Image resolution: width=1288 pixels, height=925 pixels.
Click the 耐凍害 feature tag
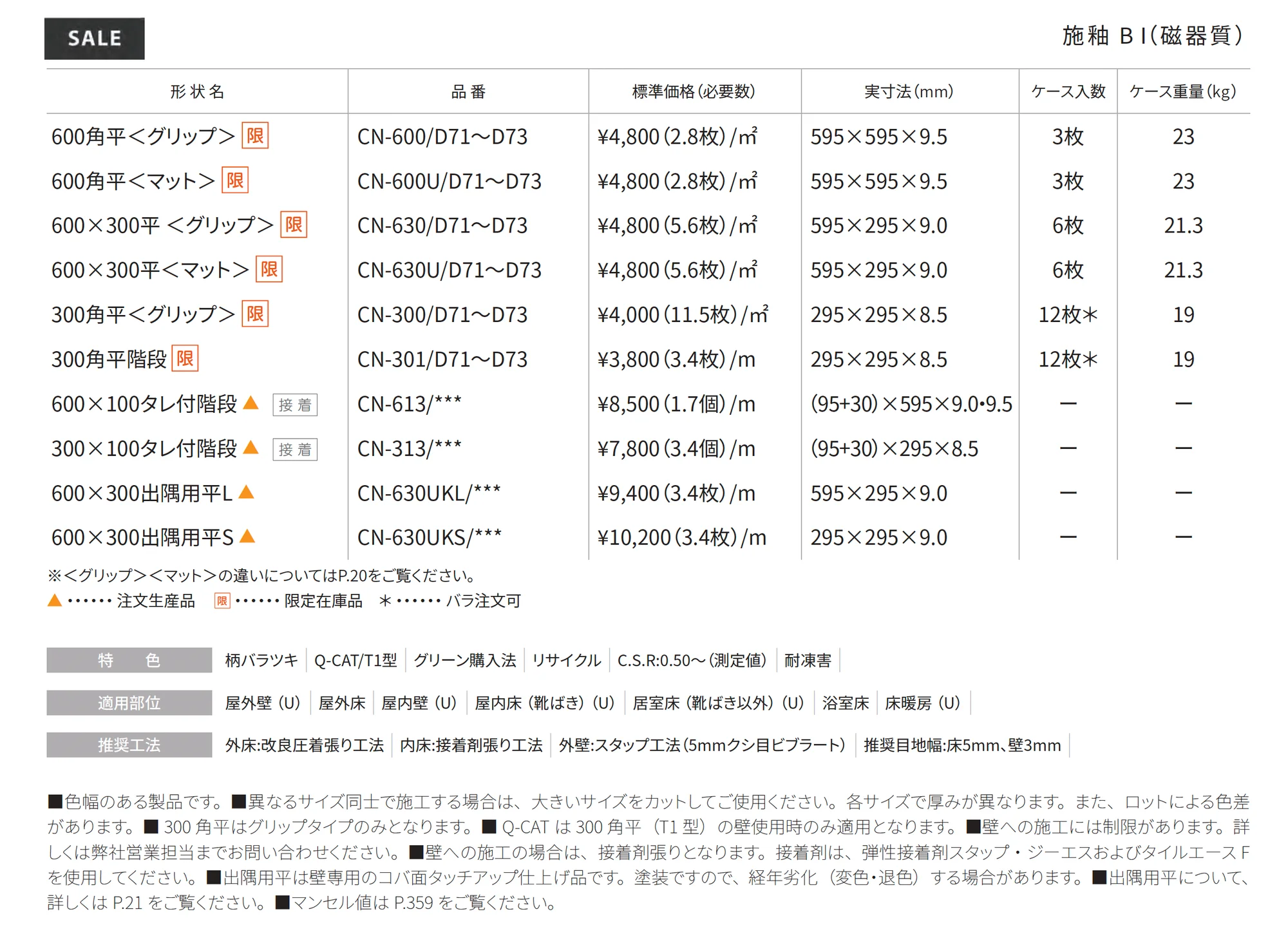(x=808, y=660)
